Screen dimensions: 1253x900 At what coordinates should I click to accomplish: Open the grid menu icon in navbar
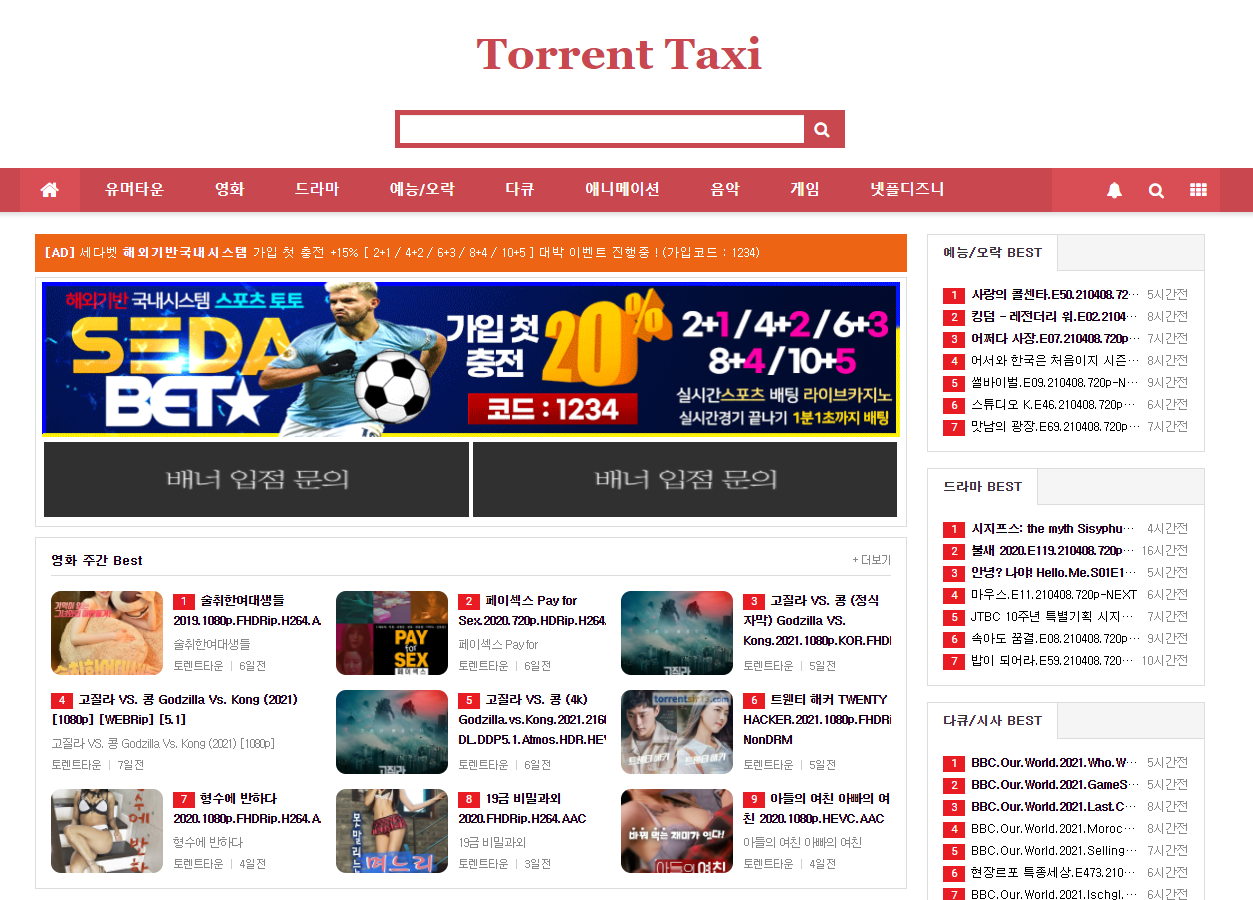tap(1198, 190)
